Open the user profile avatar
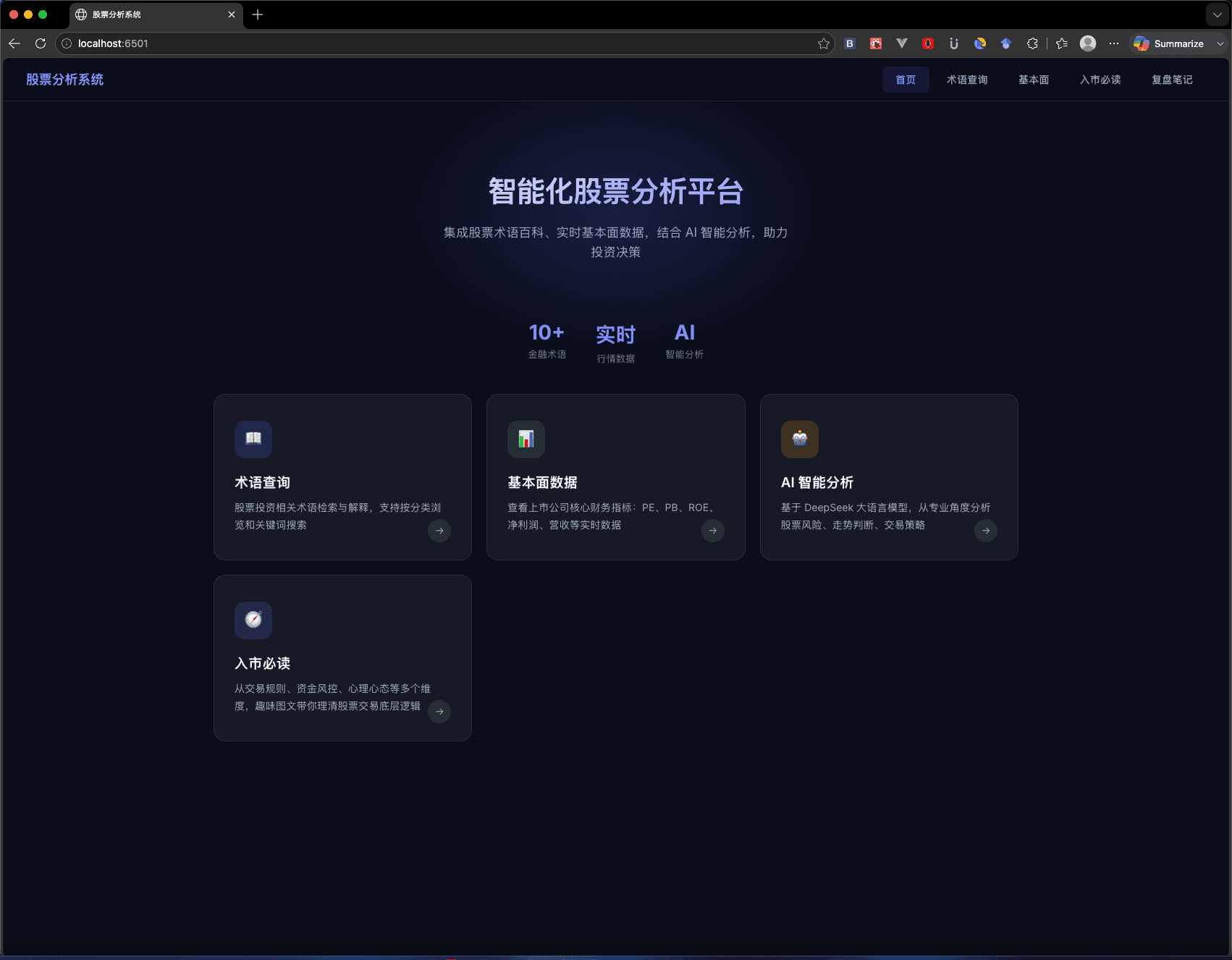 coord(1088,43)
